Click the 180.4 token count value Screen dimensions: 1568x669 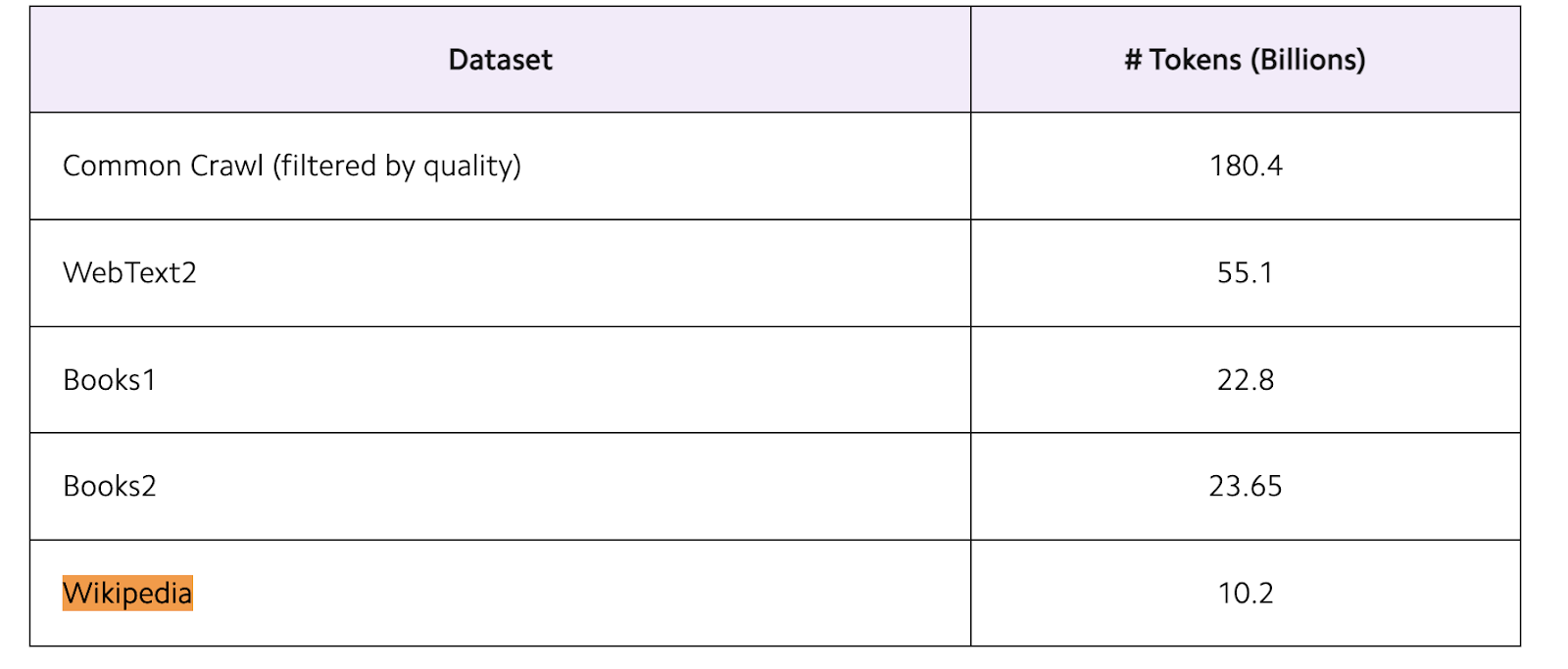[x=1245, y=166]
